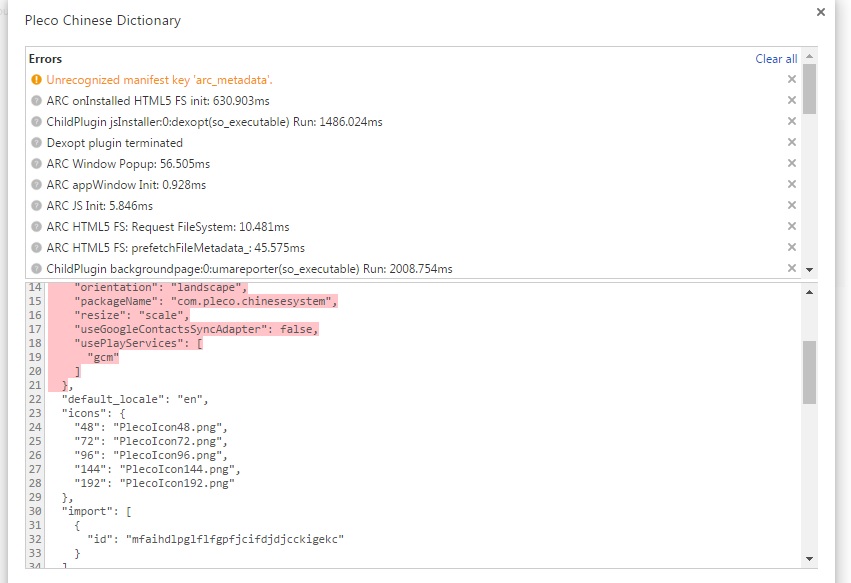Viewport: 851px width, 583px height.
Task: Click the 'Clear all' link
Action: pos(776,59)
